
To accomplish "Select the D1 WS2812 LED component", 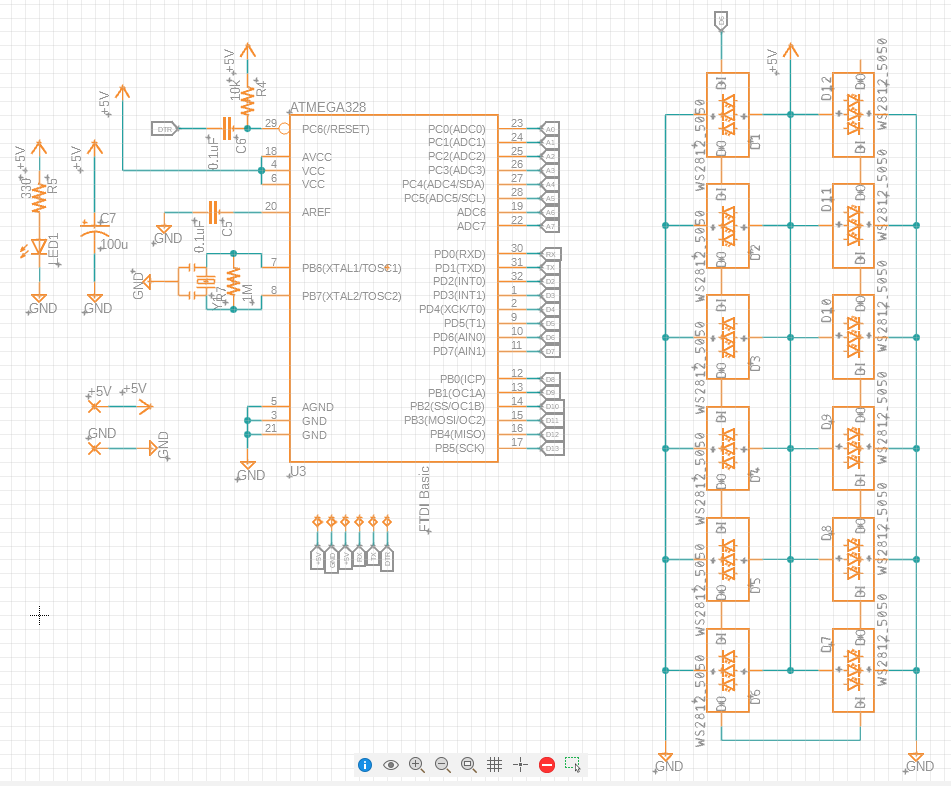I will (728, 115).
